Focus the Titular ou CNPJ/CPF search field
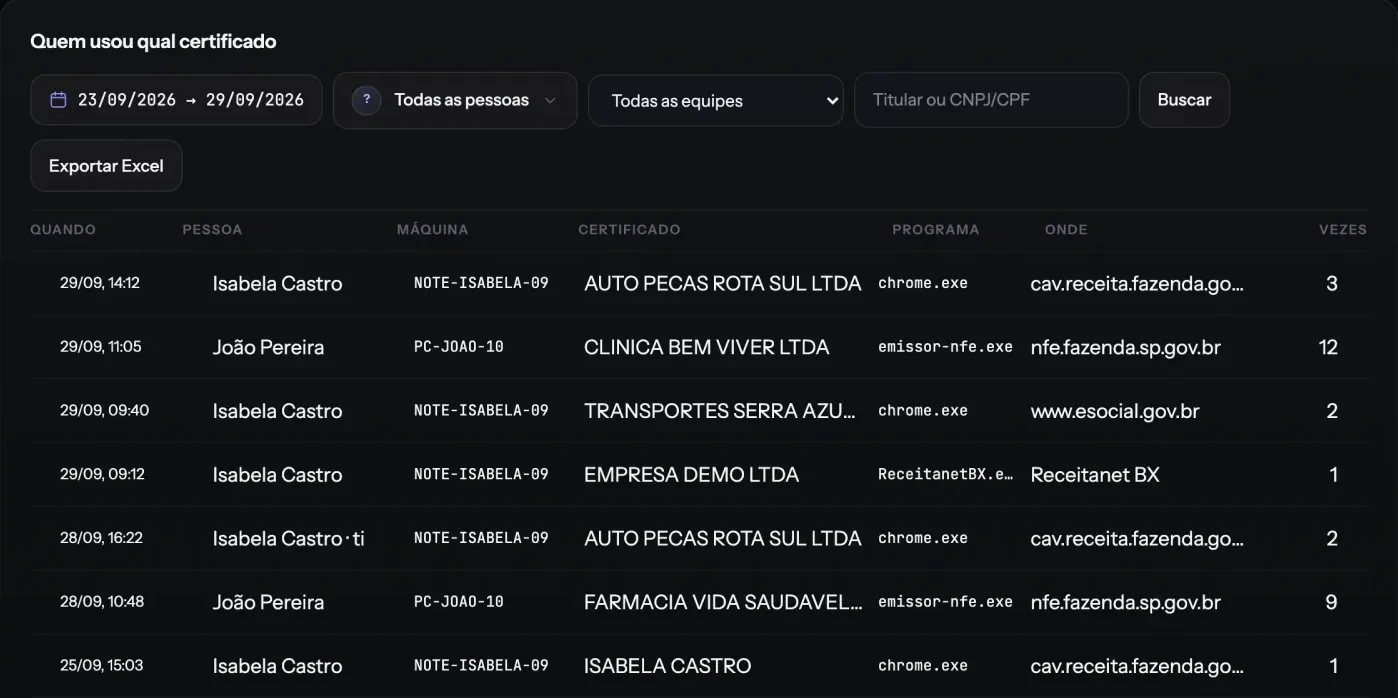Viewport: 1398px width, 698px height. (991, 100)
